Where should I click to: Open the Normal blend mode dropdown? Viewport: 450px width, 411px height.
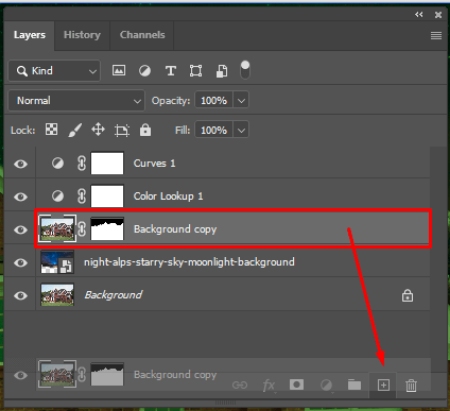(x=76, y=100)
